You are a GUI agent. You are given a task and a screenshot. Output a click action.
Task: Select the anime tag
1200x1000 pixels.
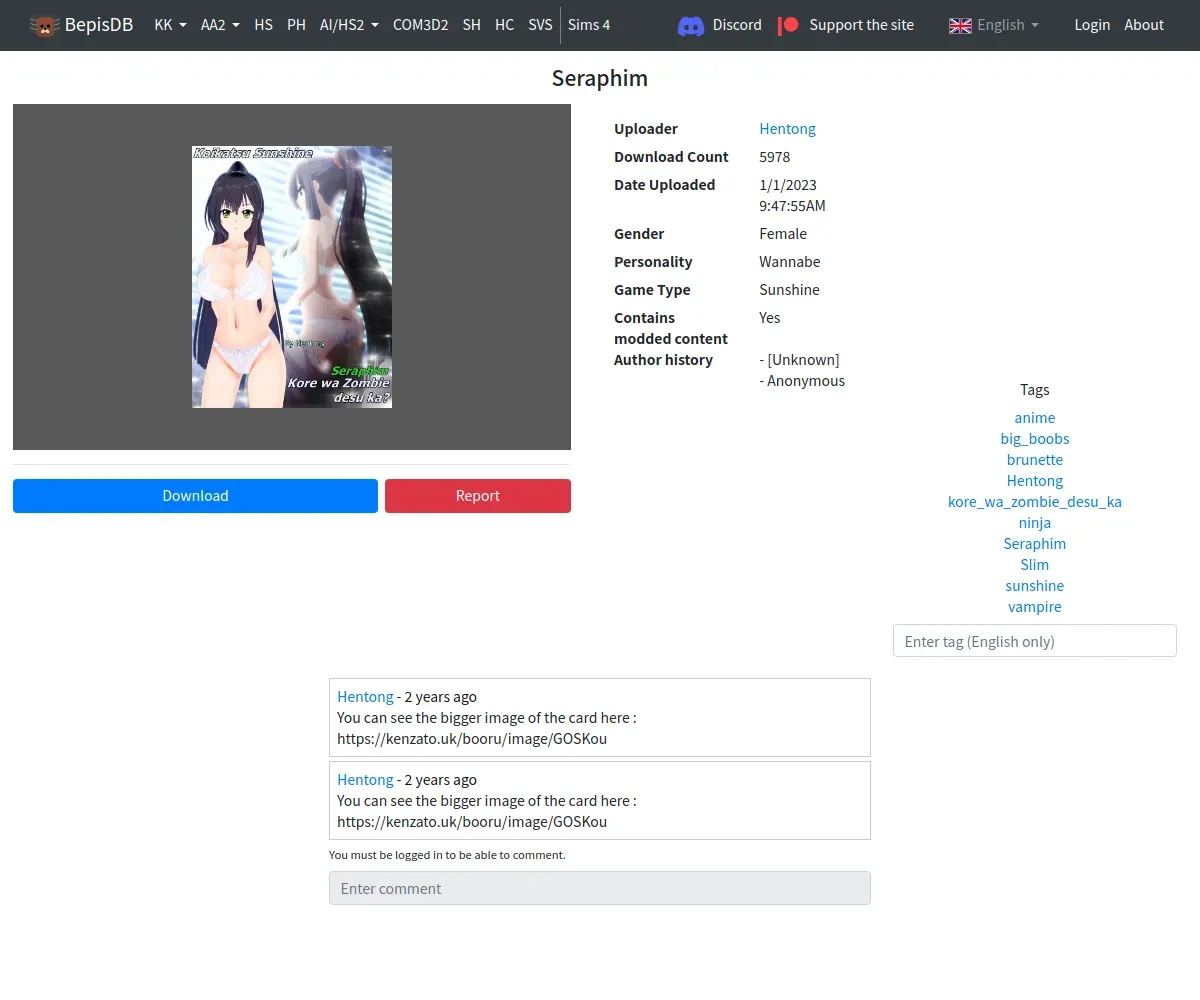point(1035,418)
